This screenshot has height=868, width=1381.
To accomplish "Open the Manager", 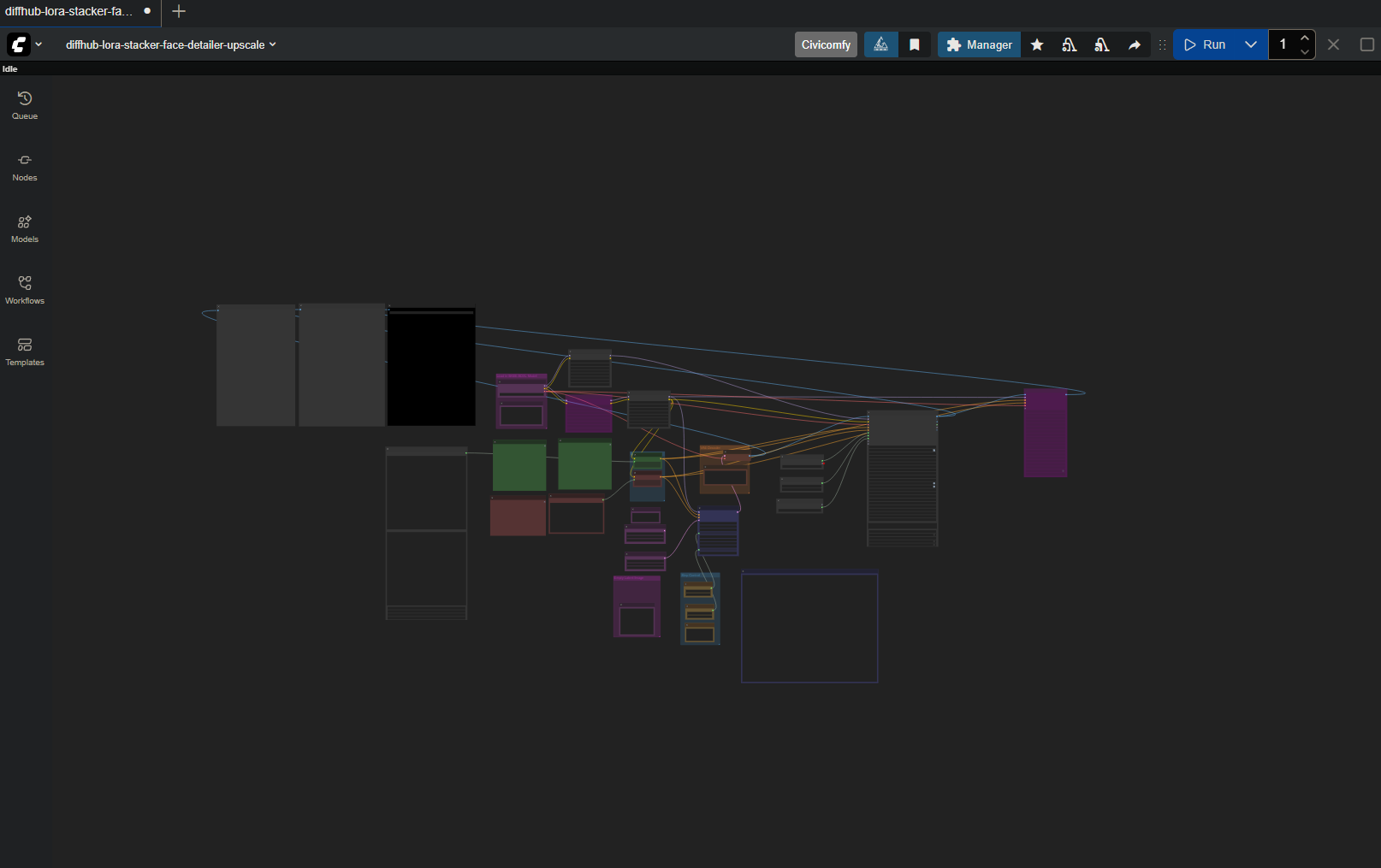I will coord(979,44).
